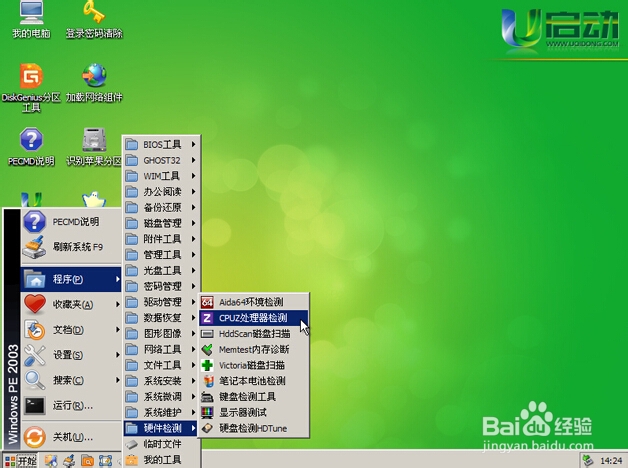Launch DiskGenius分区工具 desktop icon
Screen dimensions: 628x468
click(31, 87)
